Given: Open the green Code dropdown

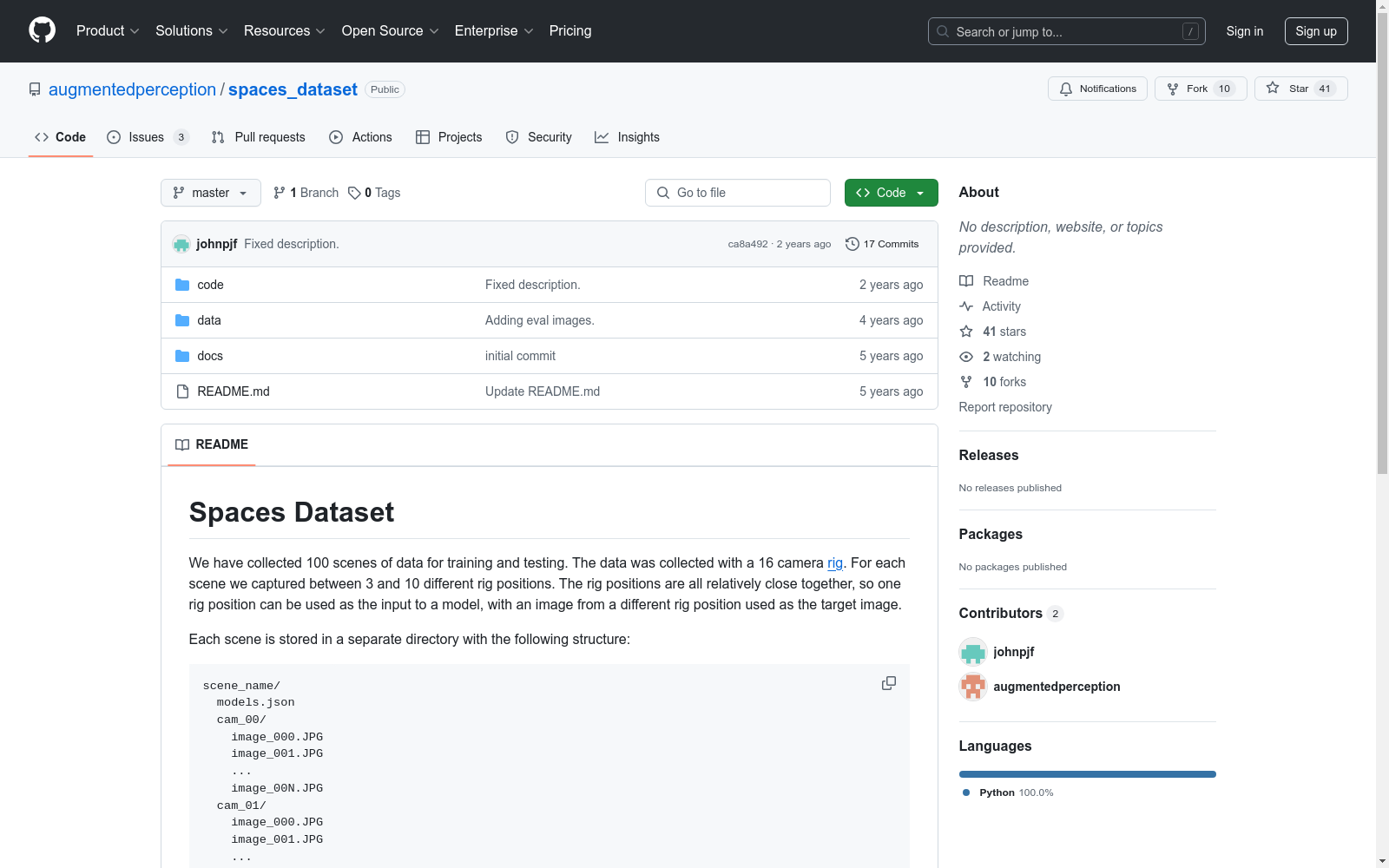Looking at the screenshot, I should 891,193.
